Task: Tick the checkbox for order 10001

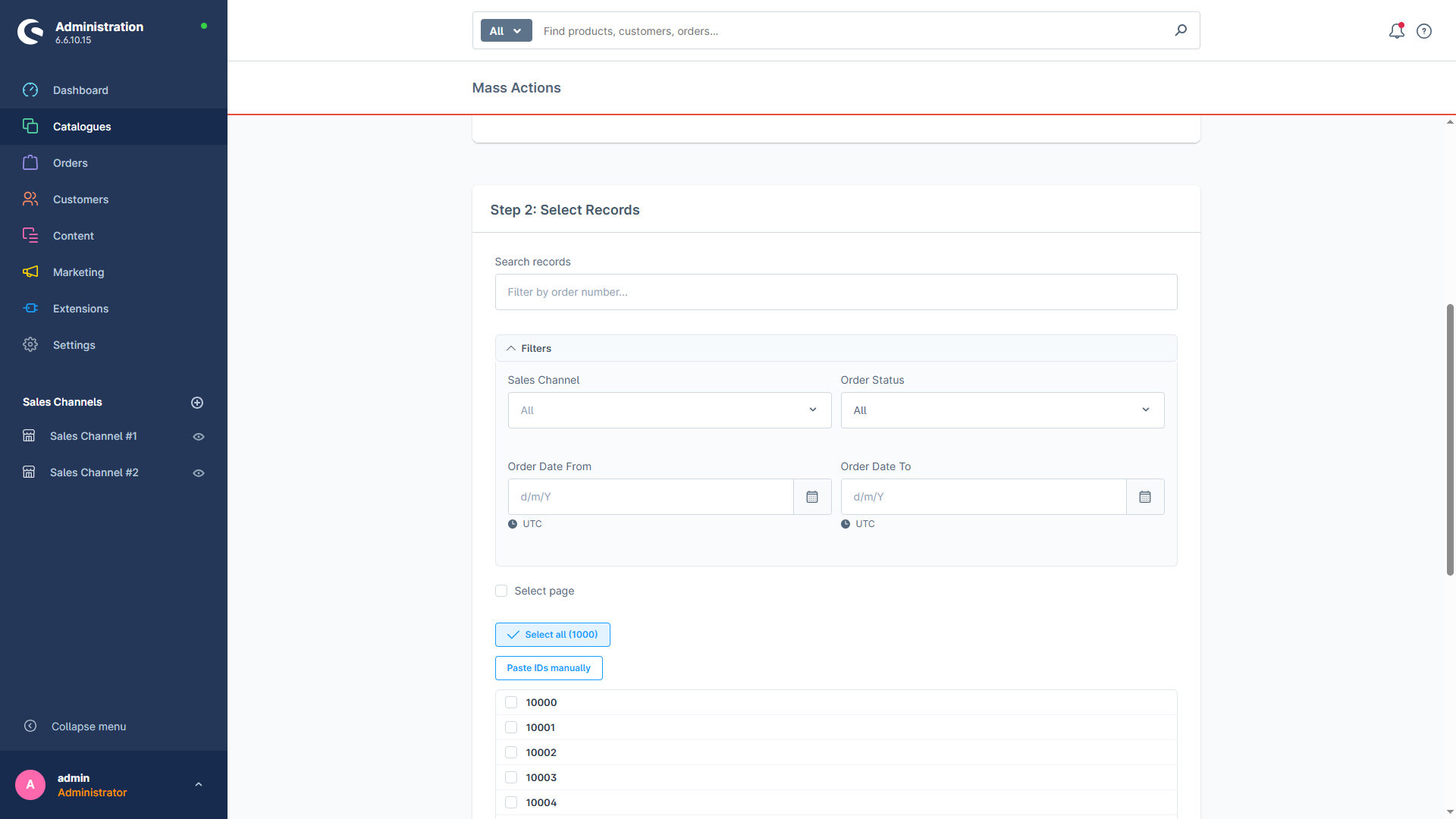Action: [511, 727]
